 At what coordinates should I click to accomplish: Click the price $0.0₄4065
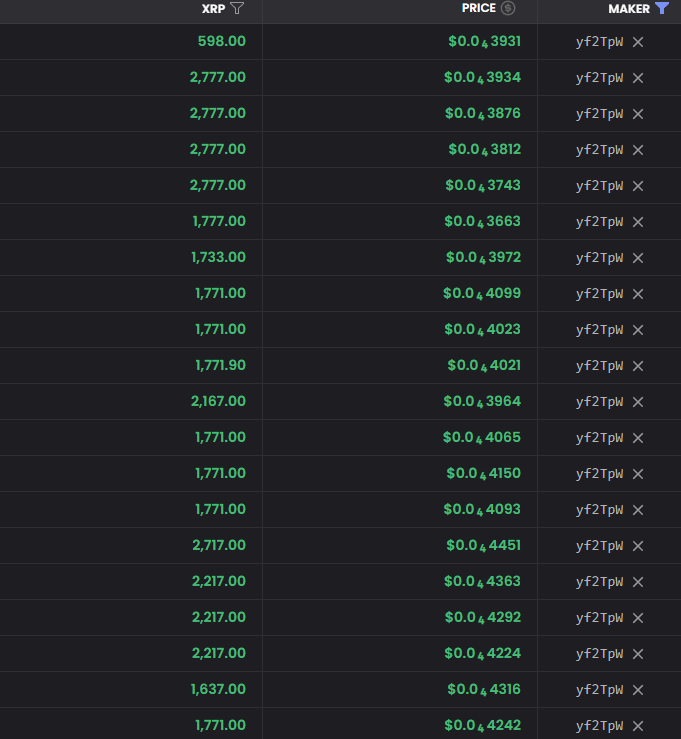click(x=482, y=437)
